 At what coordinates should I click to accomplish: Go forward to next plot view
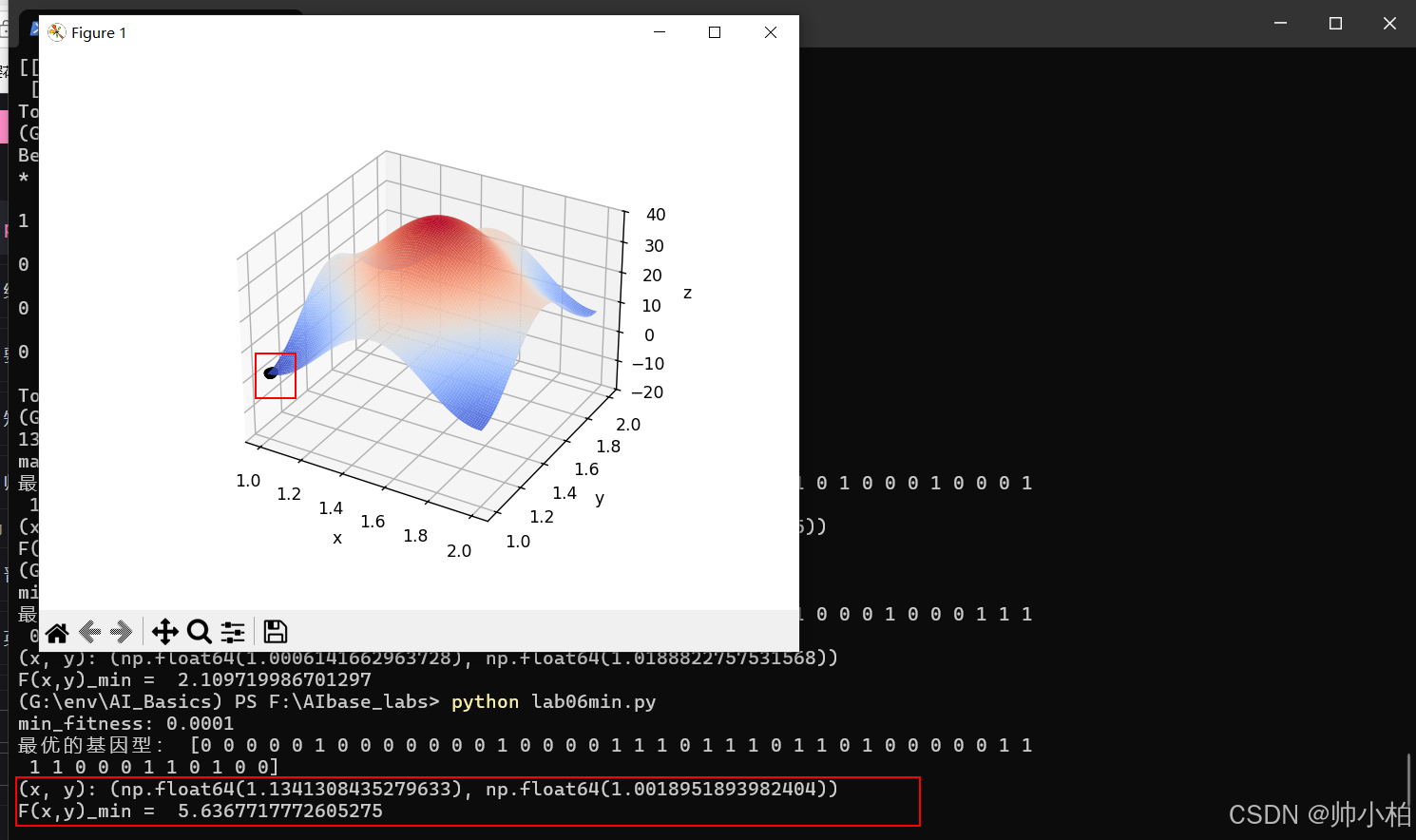pyautogui.click(x=122, y=632)
